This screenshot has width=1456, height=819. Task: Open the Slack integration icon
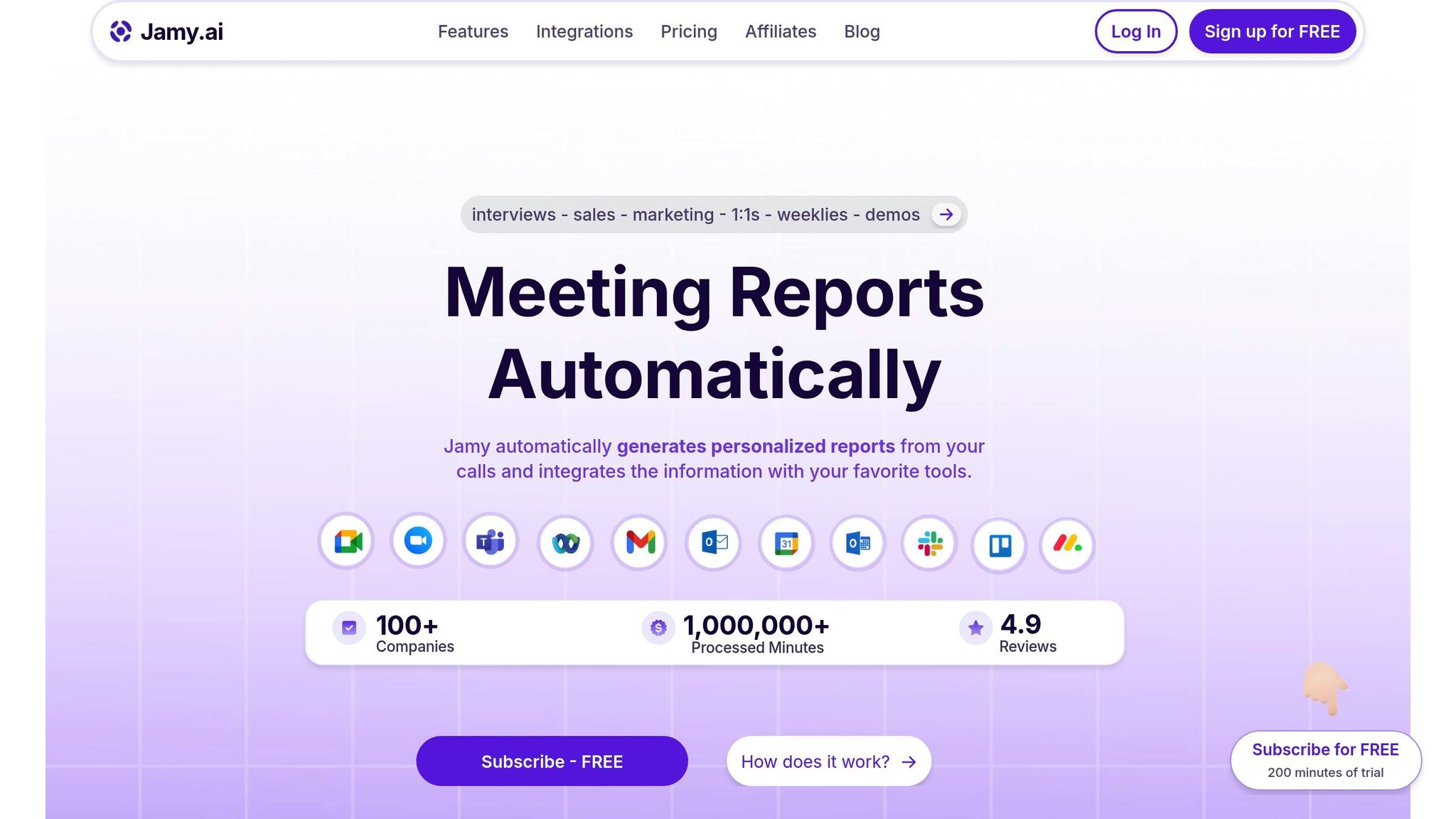click(x=929, y=544)
